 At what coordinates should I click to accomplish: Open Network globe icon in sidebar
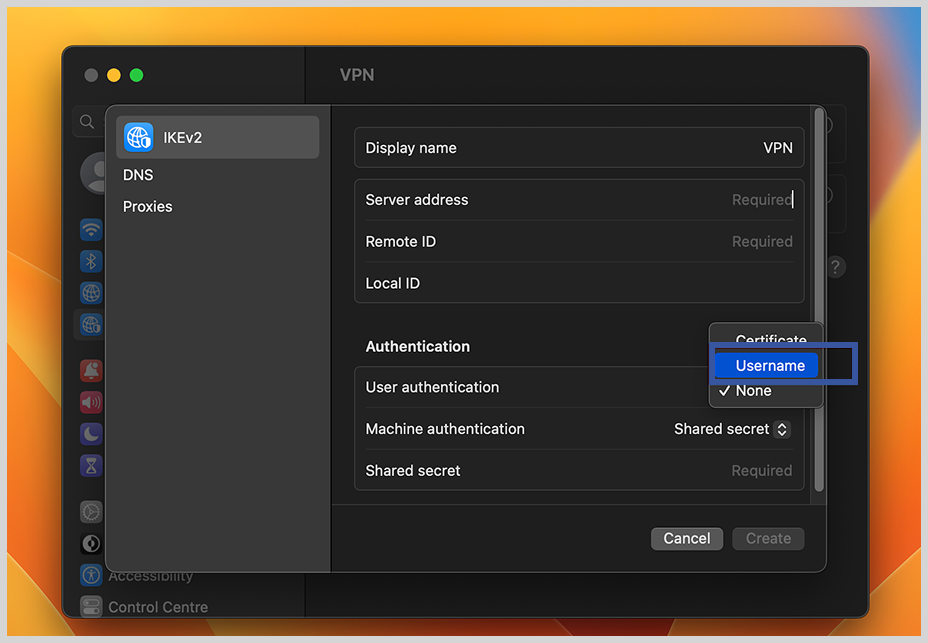(91, 292)
